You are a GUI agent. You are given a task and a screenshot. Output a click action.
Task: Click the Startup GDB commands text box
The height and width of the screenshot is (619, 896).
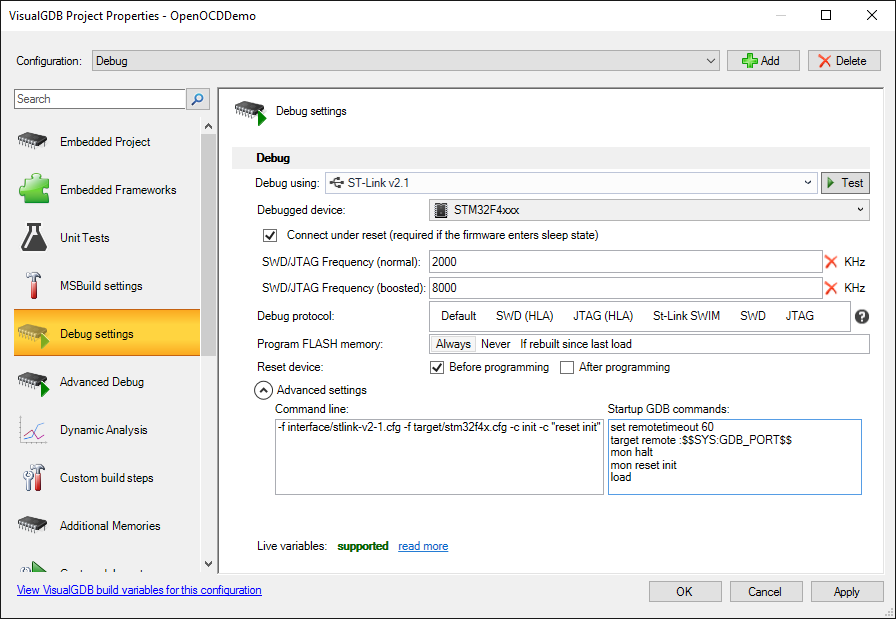pyautogui.click(x=735, y=457)
